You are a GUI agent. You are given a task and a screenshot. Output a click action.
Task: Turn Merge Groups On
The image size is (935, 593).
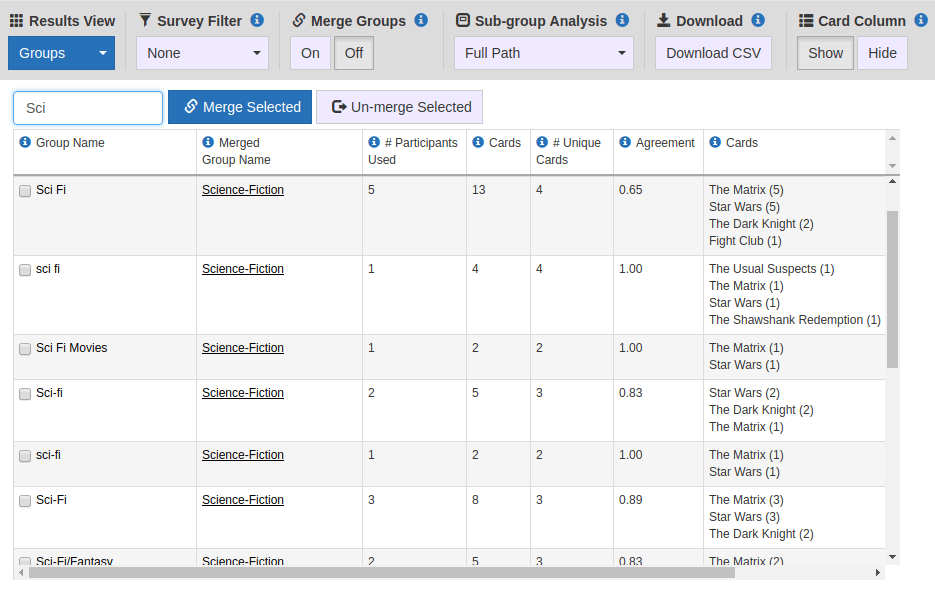(310, 53)
